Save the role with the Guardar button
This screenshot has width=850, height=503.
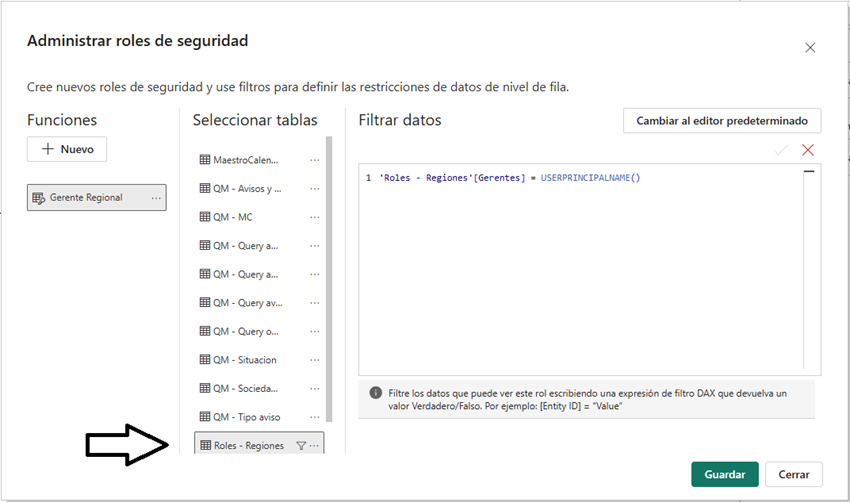tap(724, 474)
